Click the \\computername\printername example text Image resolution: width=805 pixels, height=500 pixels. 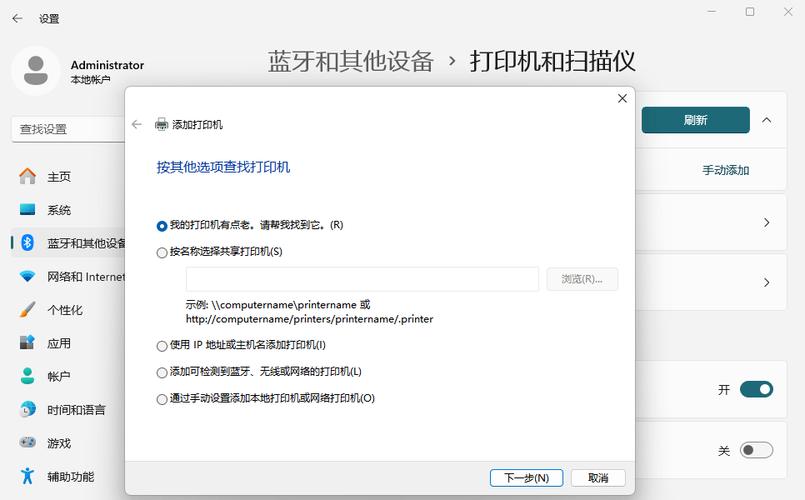click(284, 304)
